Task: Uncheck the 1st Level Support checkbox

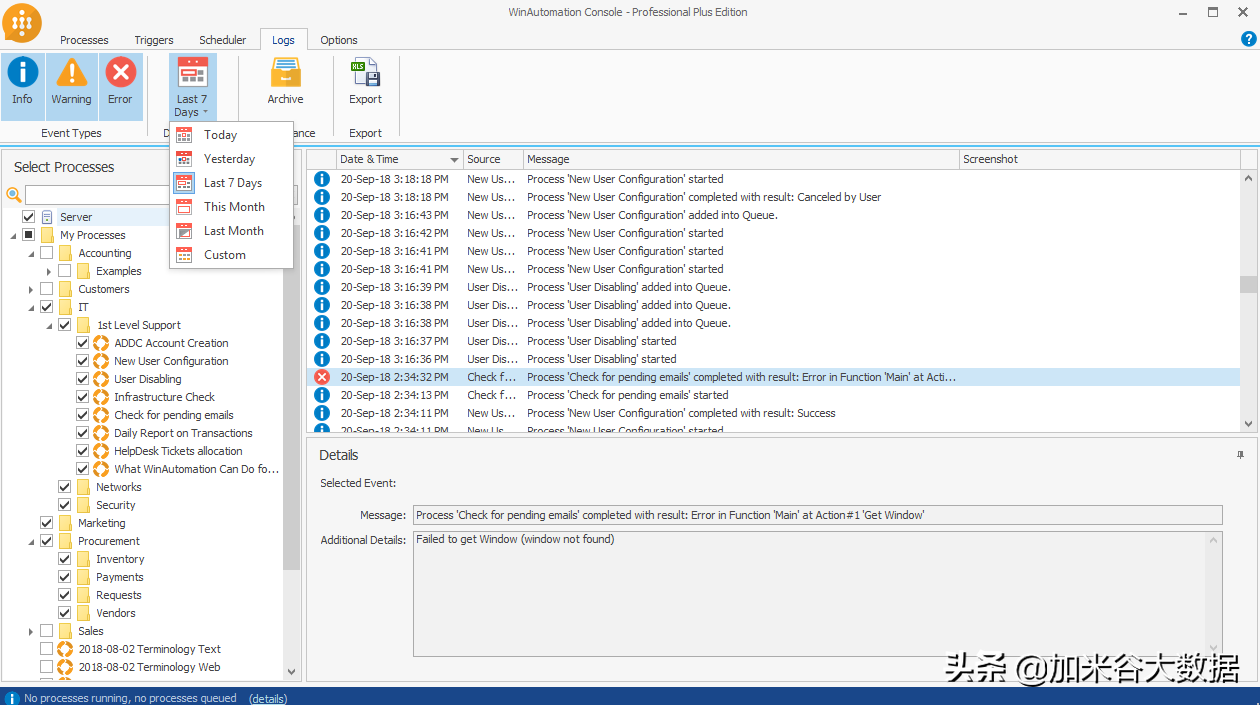Action: tap(64, 325)
